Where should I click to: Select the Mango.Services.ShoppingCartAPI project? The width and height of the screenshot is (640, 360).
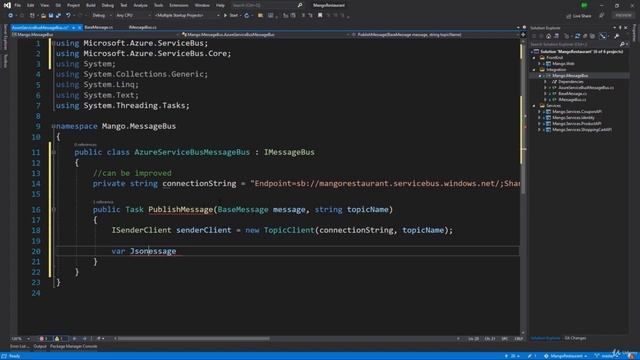(x=582, y=130)
